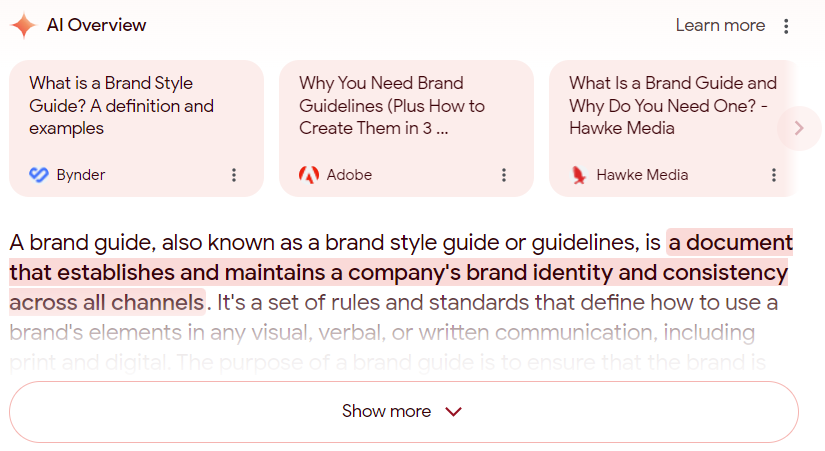Open the three-dot menu on the Hawke Media card

point(774,175)
